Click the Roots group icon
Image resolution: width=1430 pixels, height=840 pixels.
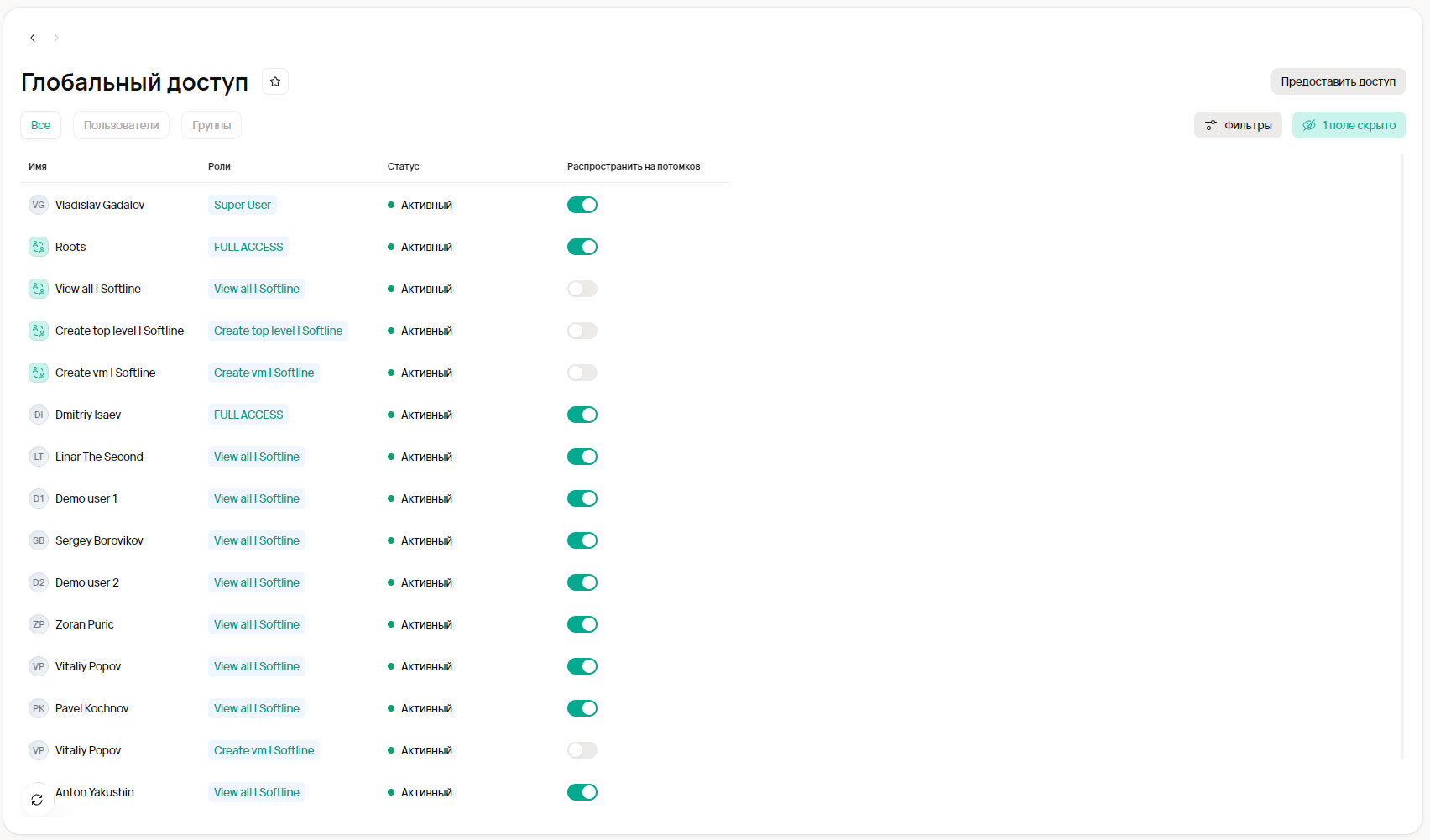tap(39, 247)
